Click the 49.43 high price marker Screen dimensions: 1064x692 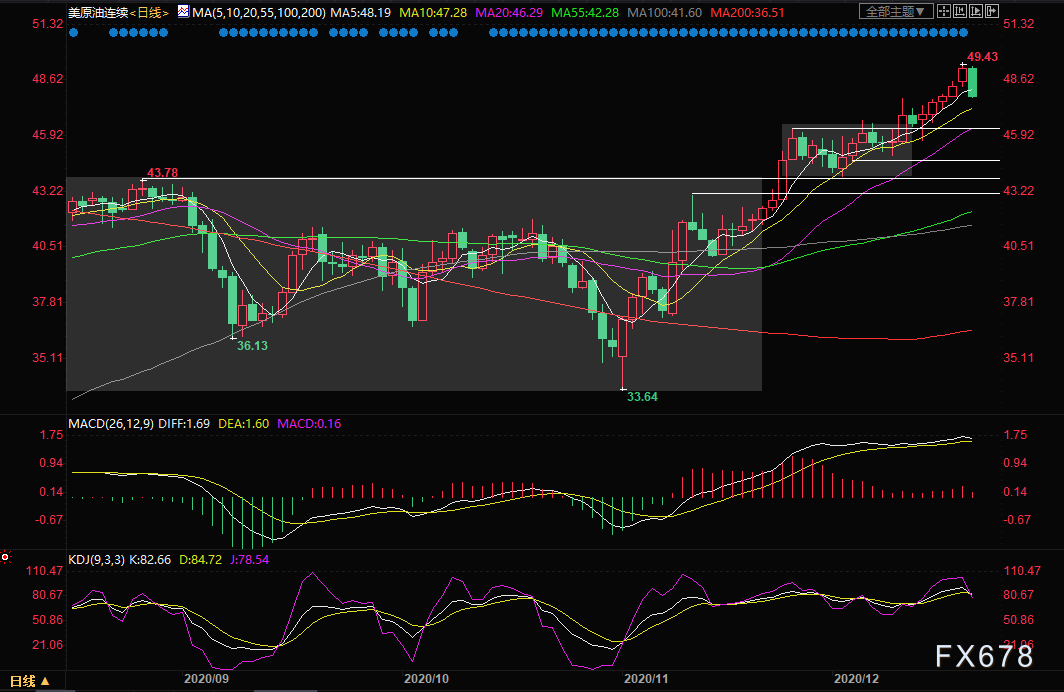[982, 57]
